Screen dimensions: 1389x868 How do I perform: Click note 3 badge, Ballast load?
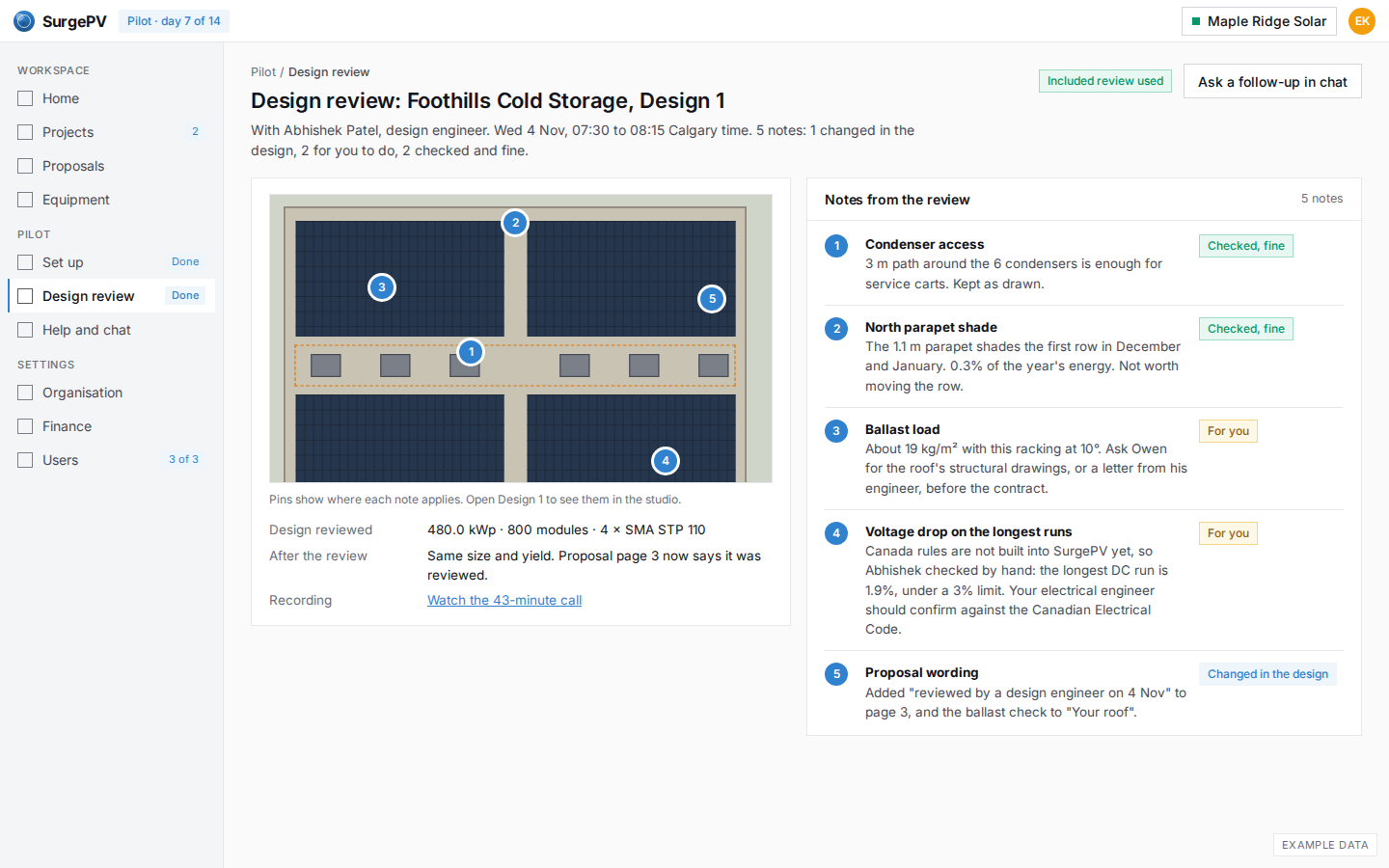836,431
